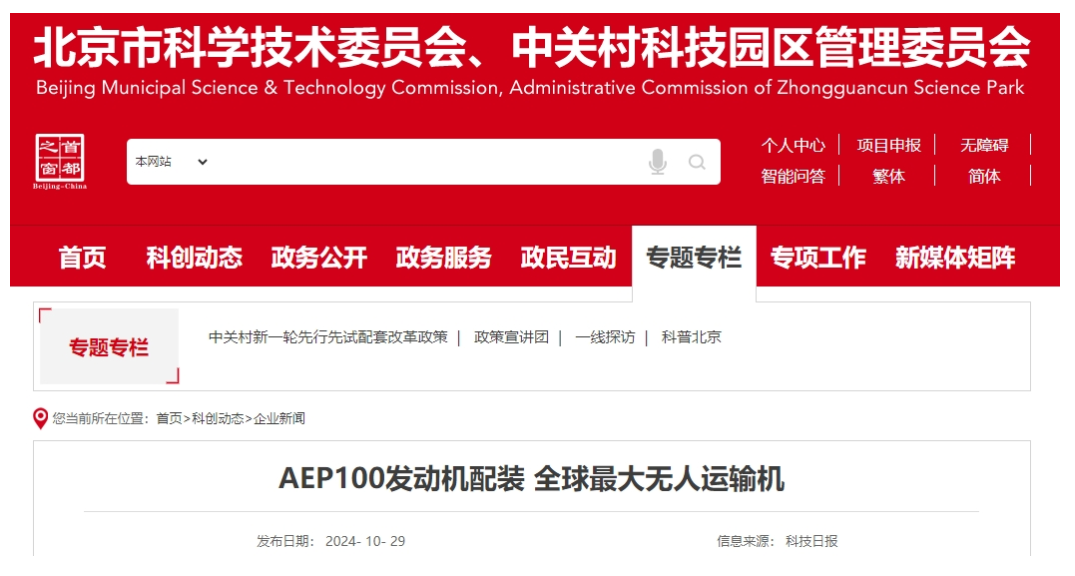Click the Beijing-China capital window logo

pos(61,161)
